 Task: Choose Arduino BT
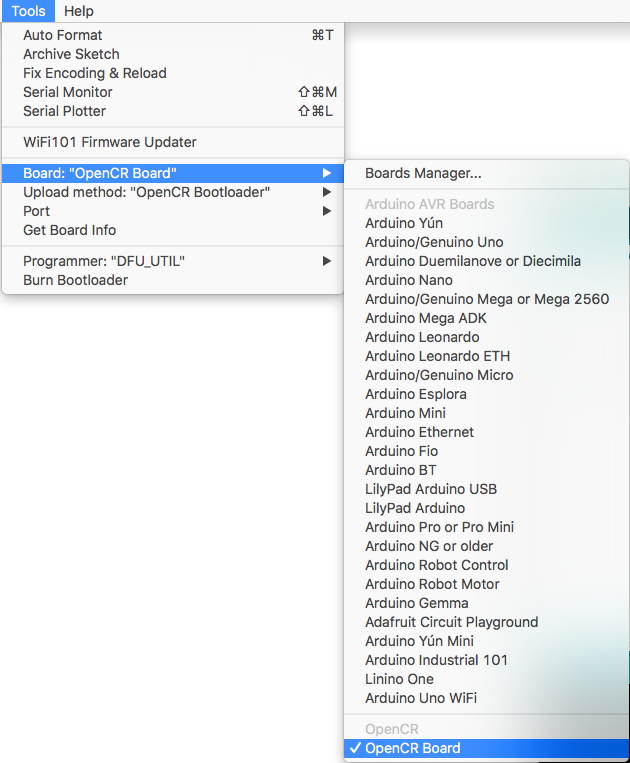(x=486, y=470)
